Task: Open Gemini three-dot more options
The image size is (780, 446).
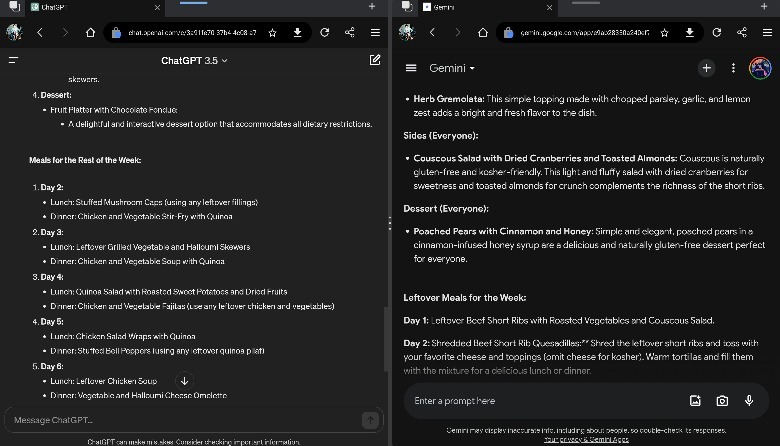Action: coord(733,68)
